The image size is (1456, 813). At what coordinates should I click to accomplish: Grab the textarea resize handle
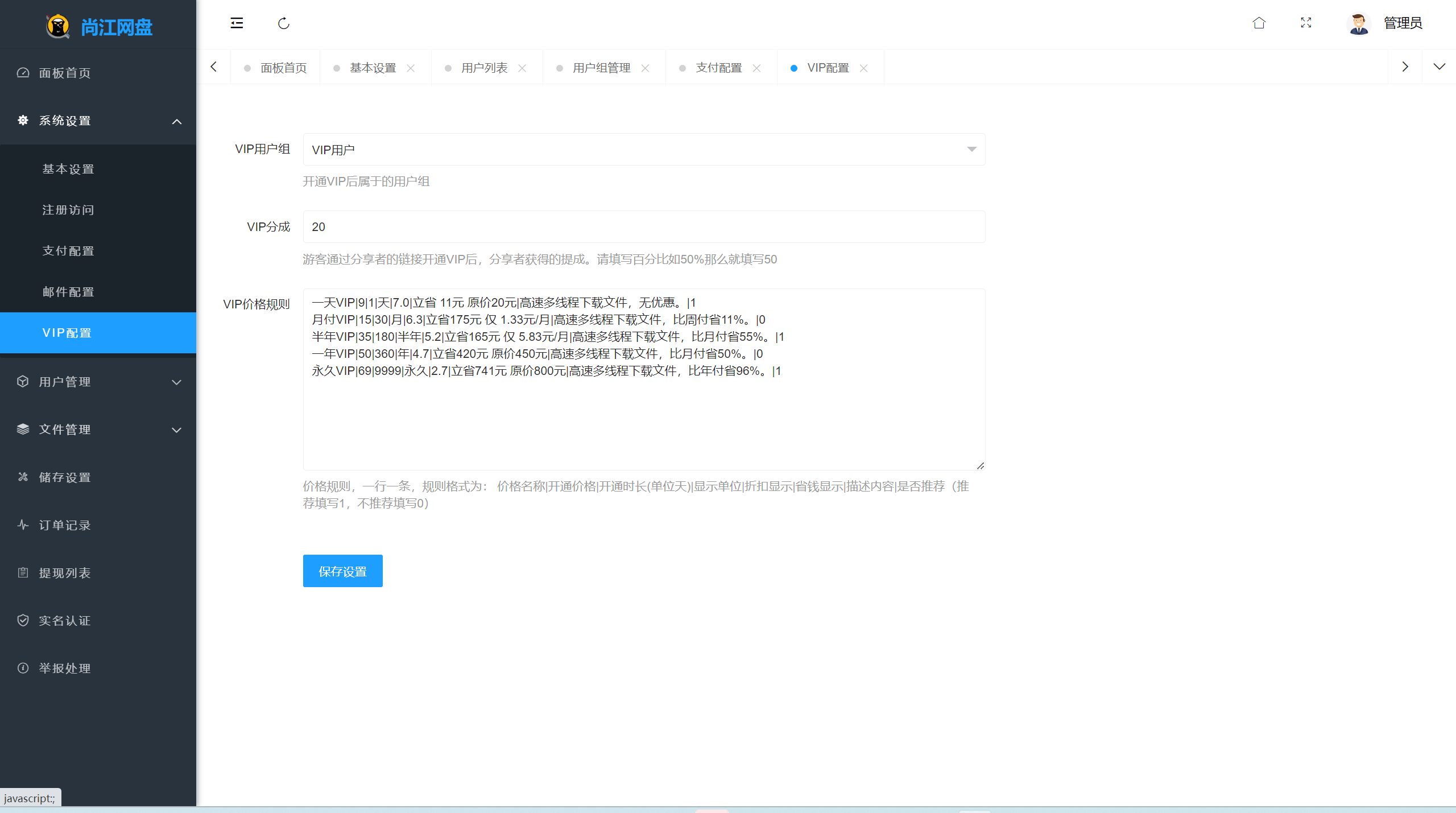coord(980,465)
